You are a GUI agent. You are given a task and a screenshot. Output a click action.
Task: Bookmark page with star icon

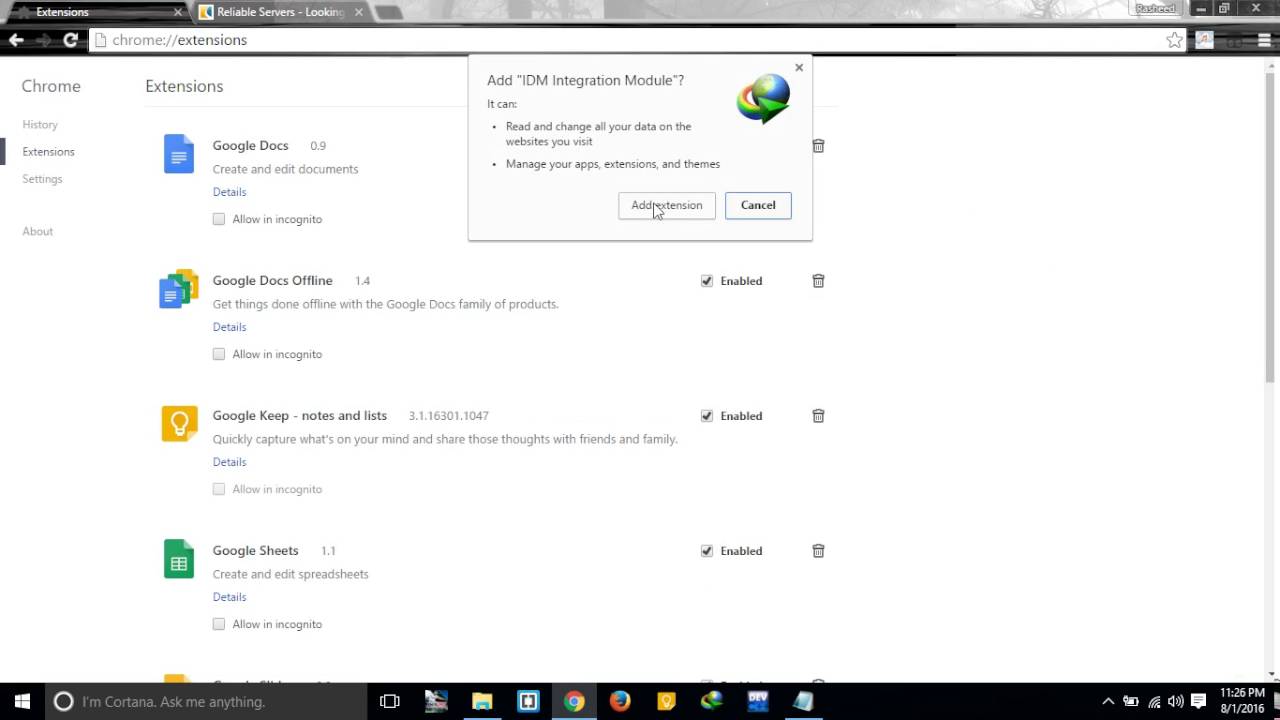point(1174,40)
